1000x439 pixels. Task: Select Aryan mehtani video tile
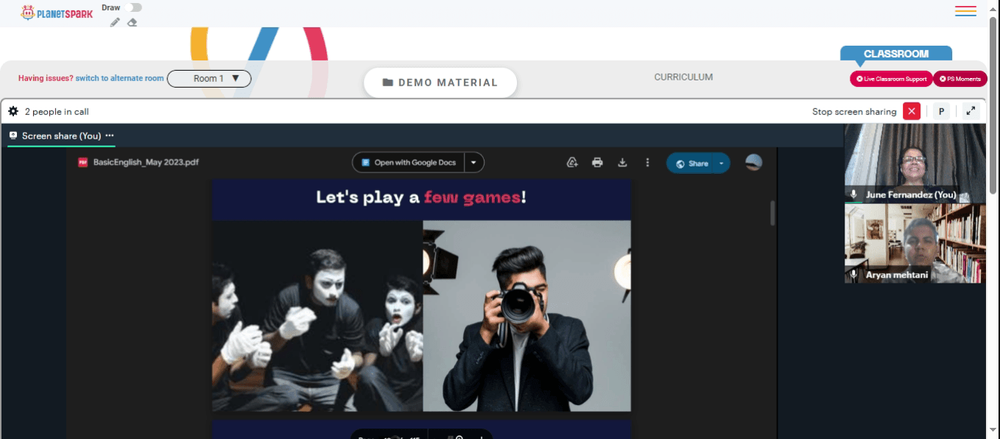pyautogui.click(x=915, y=243)
